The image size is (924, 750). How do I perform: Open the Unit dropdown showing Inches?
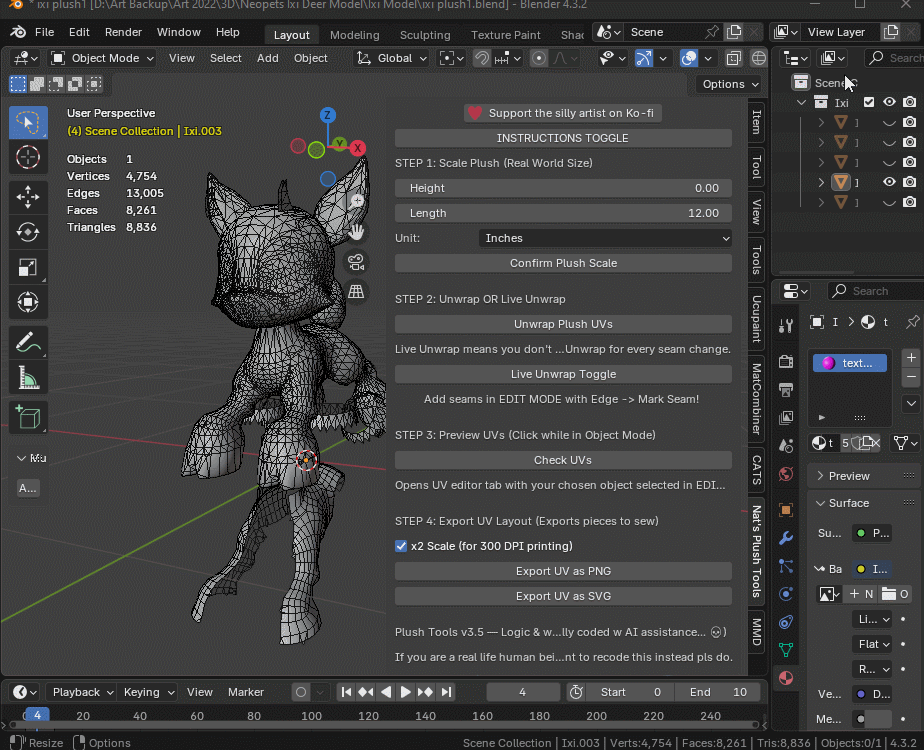pos(605,238)
